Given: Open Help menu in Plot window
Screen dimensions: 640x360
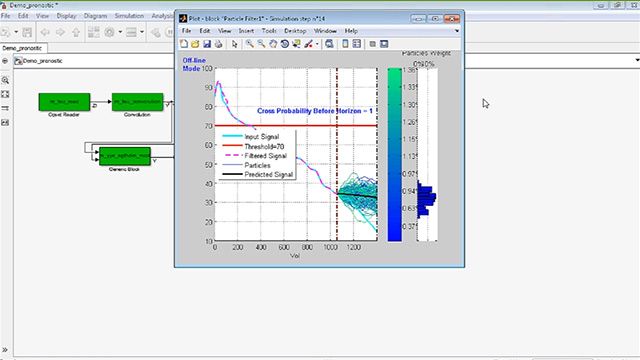Looking at the screenshot, I should pos(351,31).
